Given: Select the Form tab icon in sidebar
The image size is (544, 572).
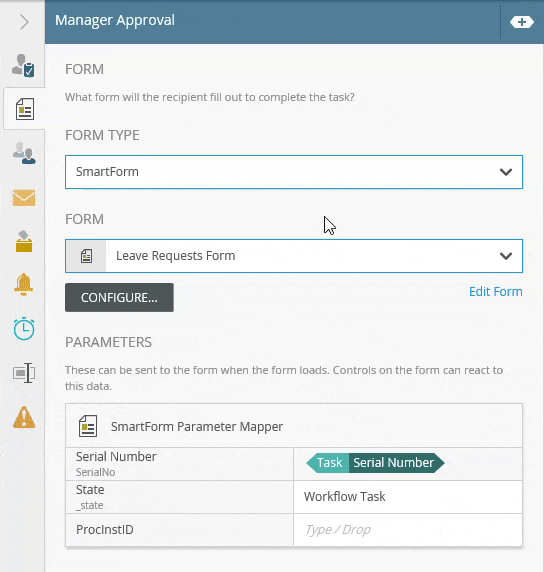Looking at the screenshot, I should pyautogui.click(x=25, y=109).
